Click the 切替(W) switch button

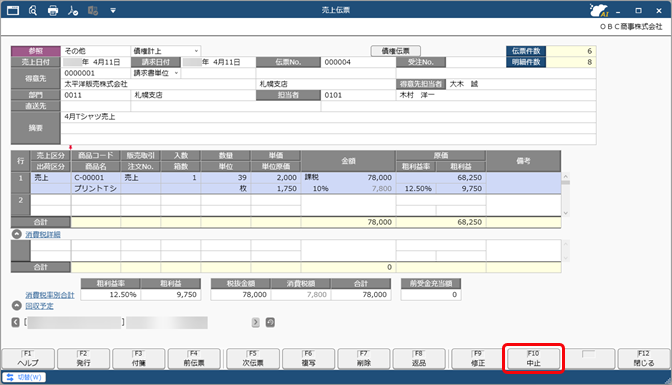click(x=24, y=377)
